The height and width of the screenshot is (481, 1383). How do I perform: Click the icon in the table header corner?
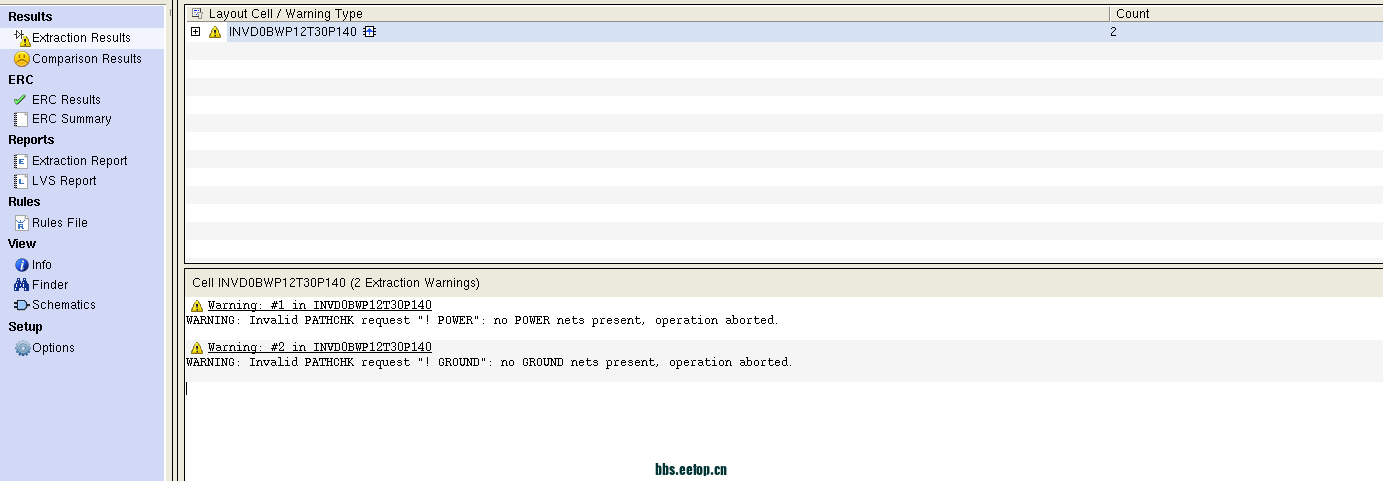click(x=197, y=14)
